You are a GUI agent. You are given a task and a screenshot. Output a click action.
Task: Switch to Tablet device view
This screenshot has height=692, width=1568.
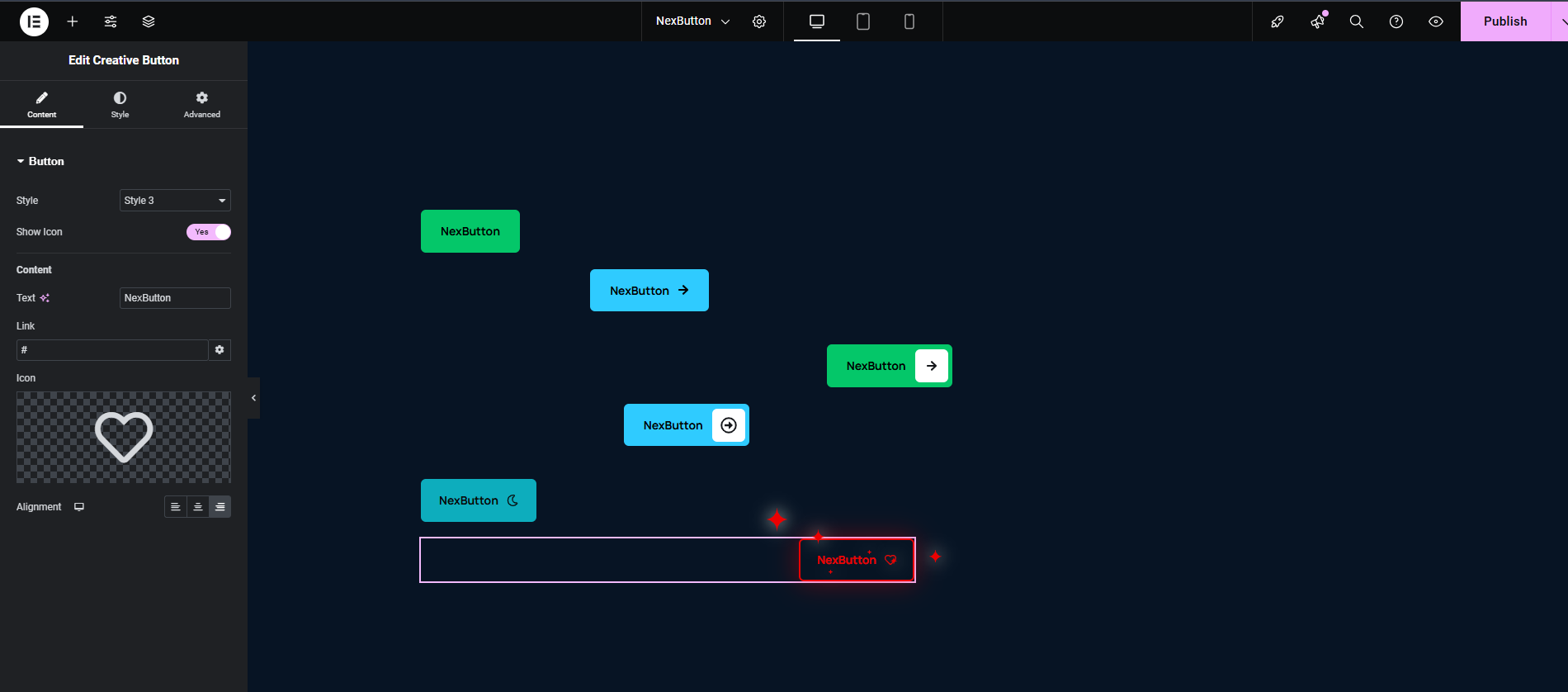coord(863,21)
